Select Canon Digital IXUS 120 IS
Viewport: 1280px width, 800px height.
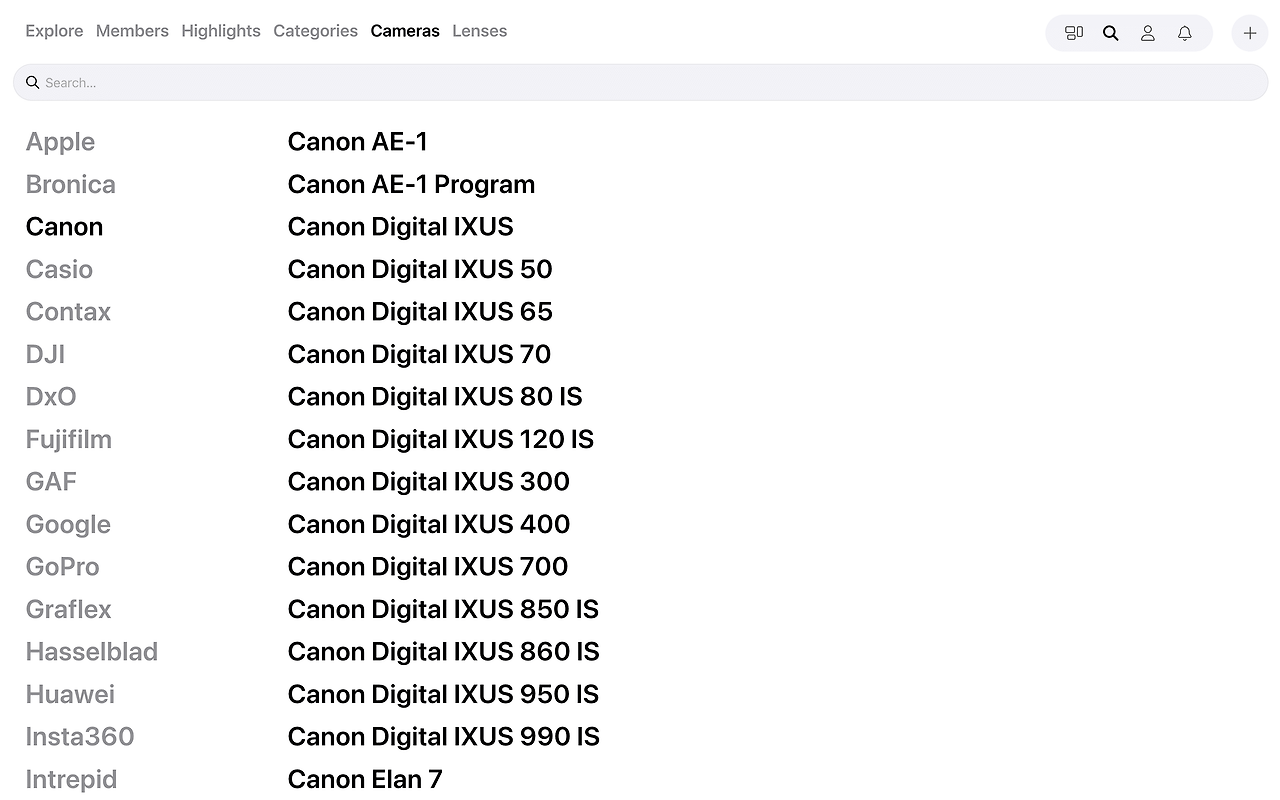tap(441, 439)
